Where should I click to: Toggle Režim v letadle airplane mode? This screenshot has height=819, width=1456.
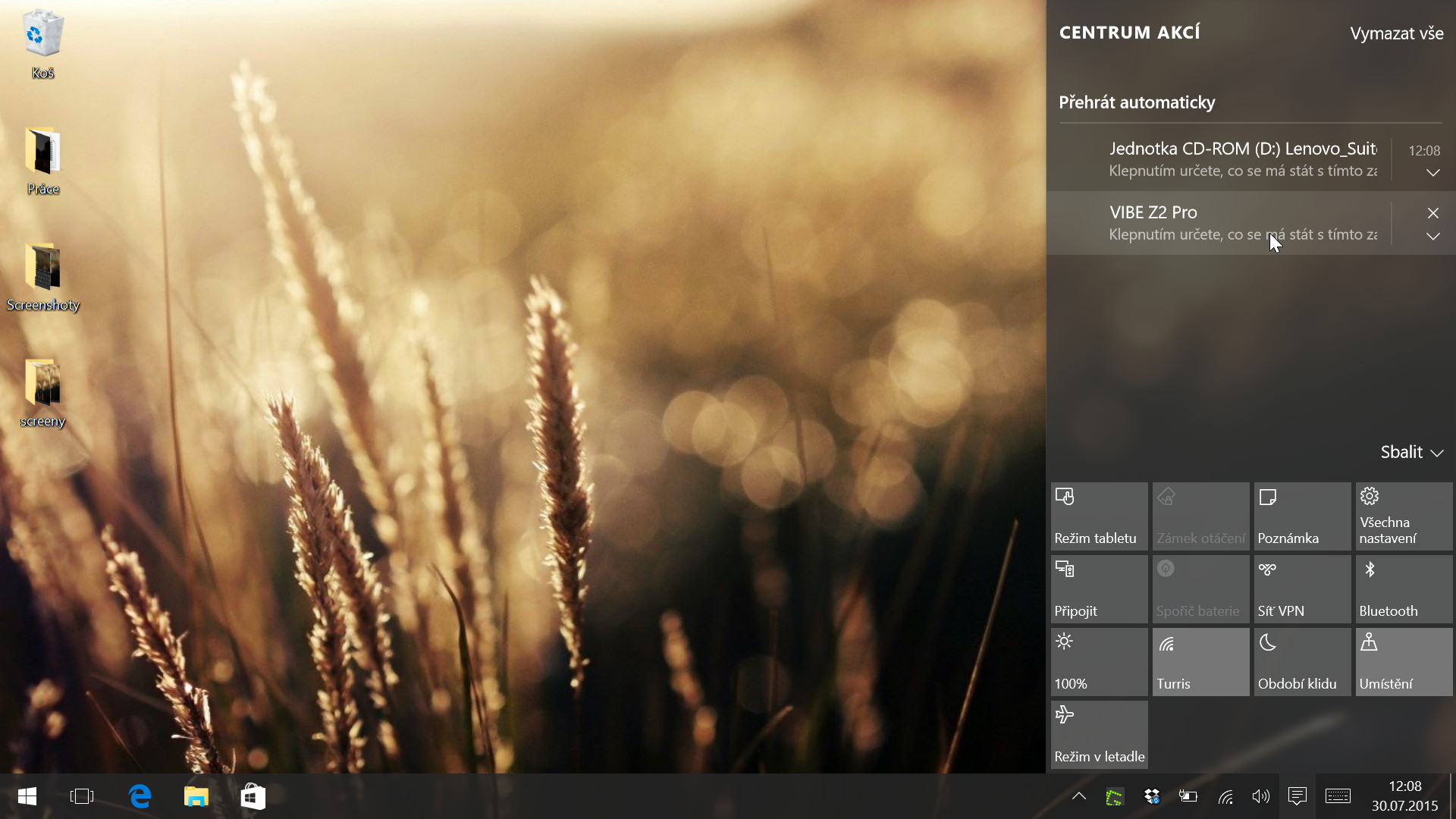(x=1099, y=735)
